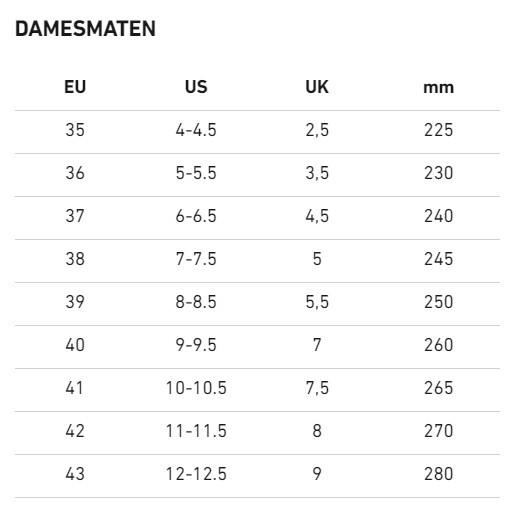Click US size 11-11.5 cell
Image resolution: width=513 pixels, height=526 pixels.
click(x=196, y=430)
